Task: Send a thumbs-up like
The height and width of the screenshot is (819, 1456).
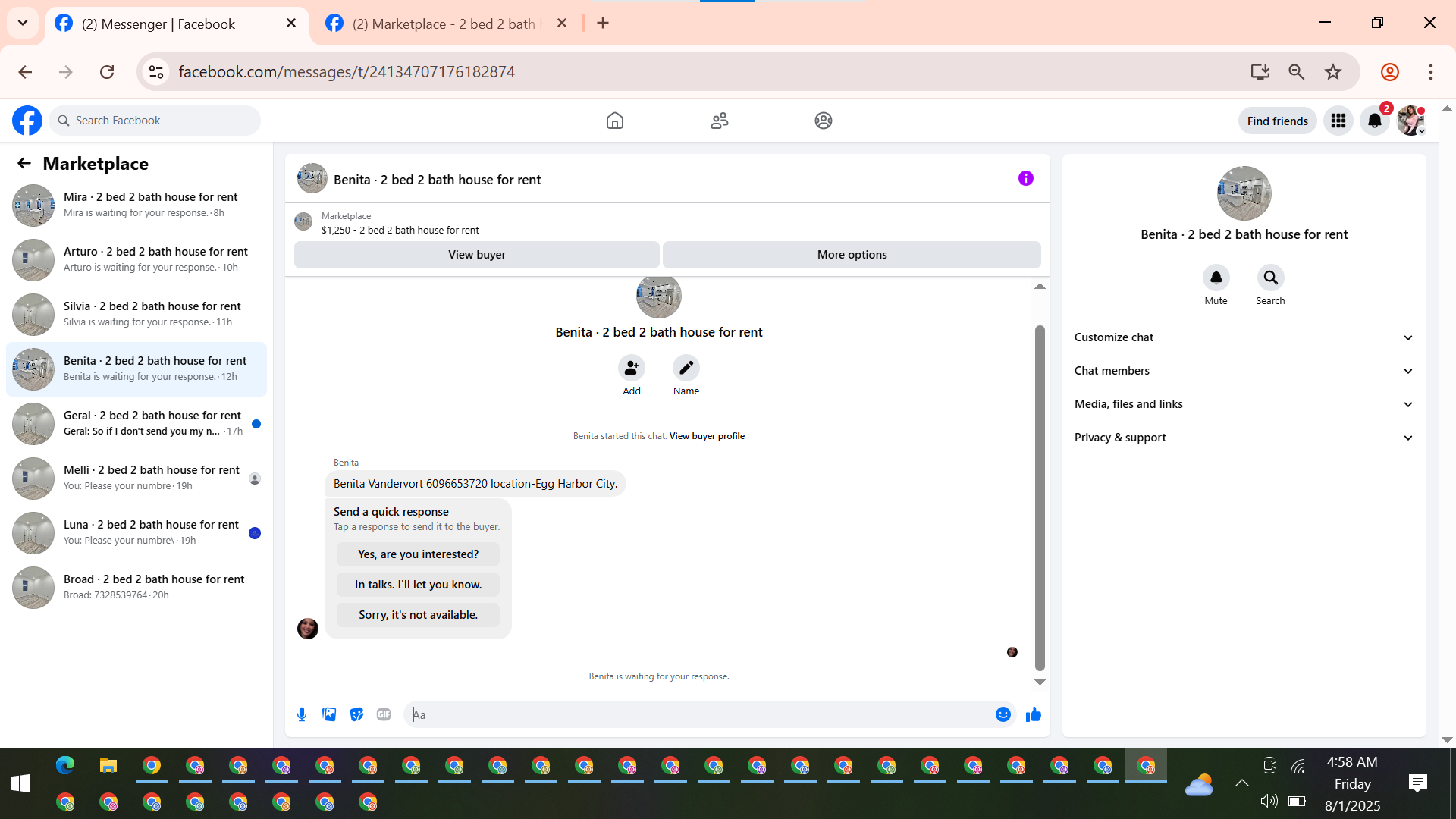Action: 1033,714
